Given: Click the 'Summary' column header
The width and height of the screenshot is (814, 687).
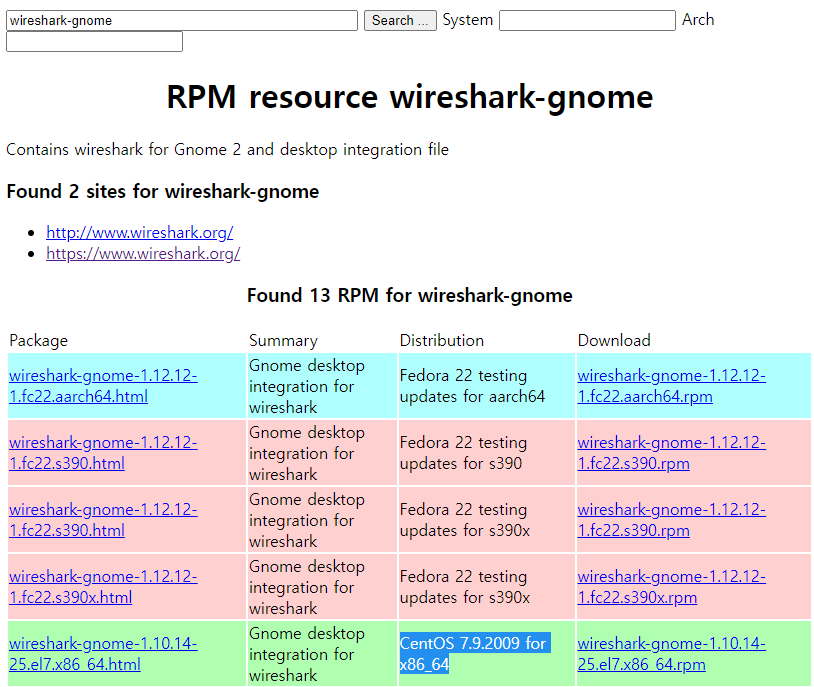Looking at the screenshot, I should (x=283, y=341).
